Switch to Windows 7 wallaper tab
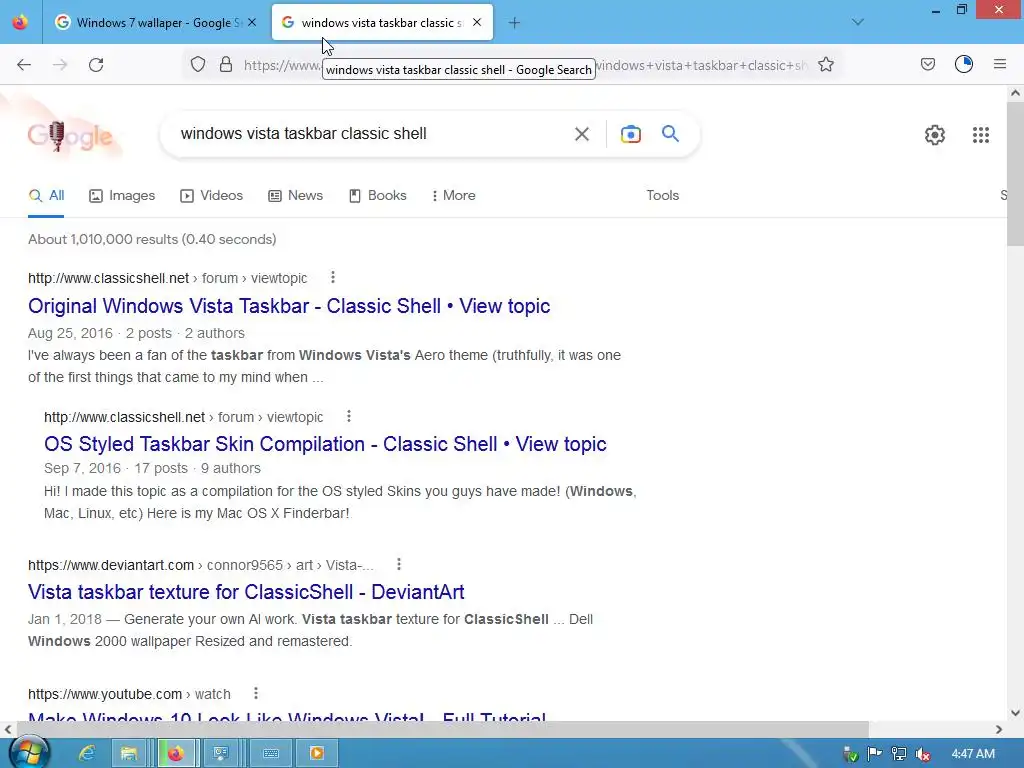 pyautogui.click(x=155, y=22)
